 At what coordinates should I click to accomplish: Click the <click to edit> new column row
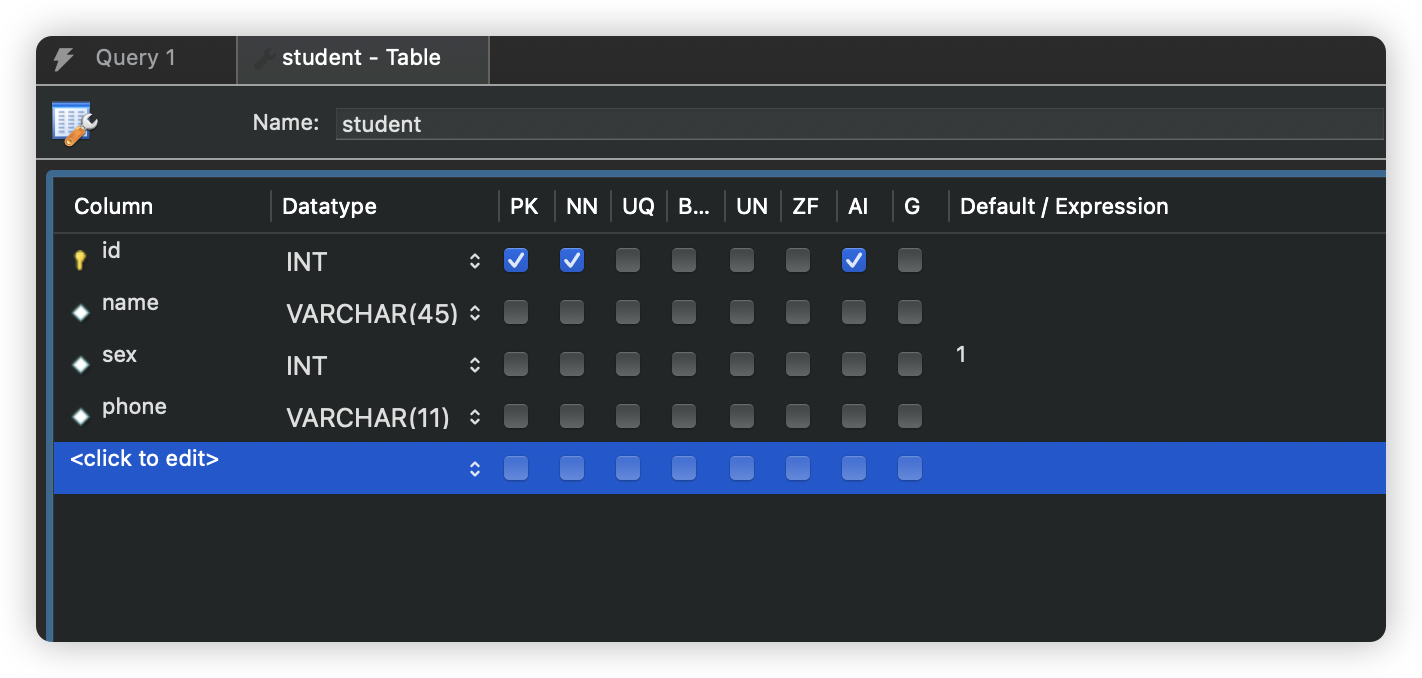pos(145,460)
